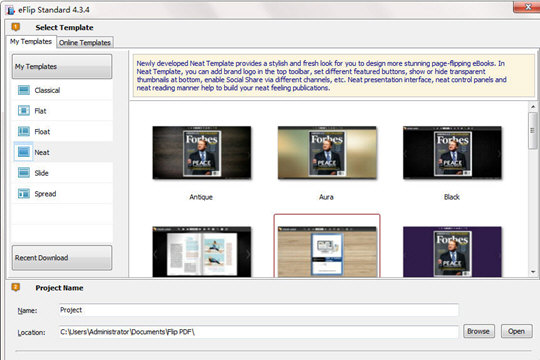
Task: Choose the Antique theme thumbnail
Action: click(x=202, y=153)
